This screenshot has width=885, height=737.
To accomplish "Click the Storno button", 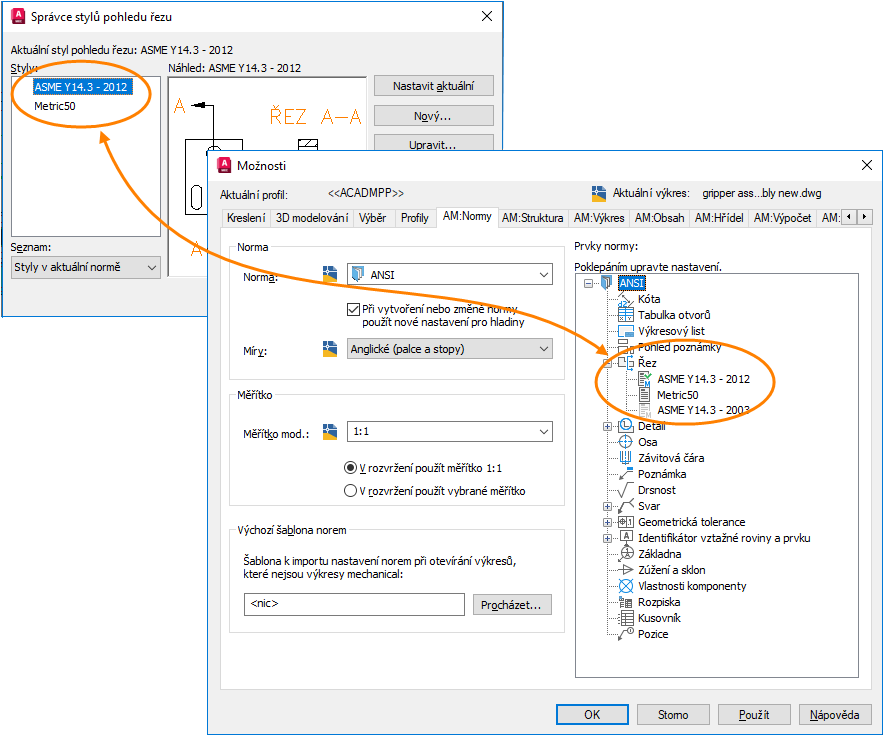I will click(673, 714).
